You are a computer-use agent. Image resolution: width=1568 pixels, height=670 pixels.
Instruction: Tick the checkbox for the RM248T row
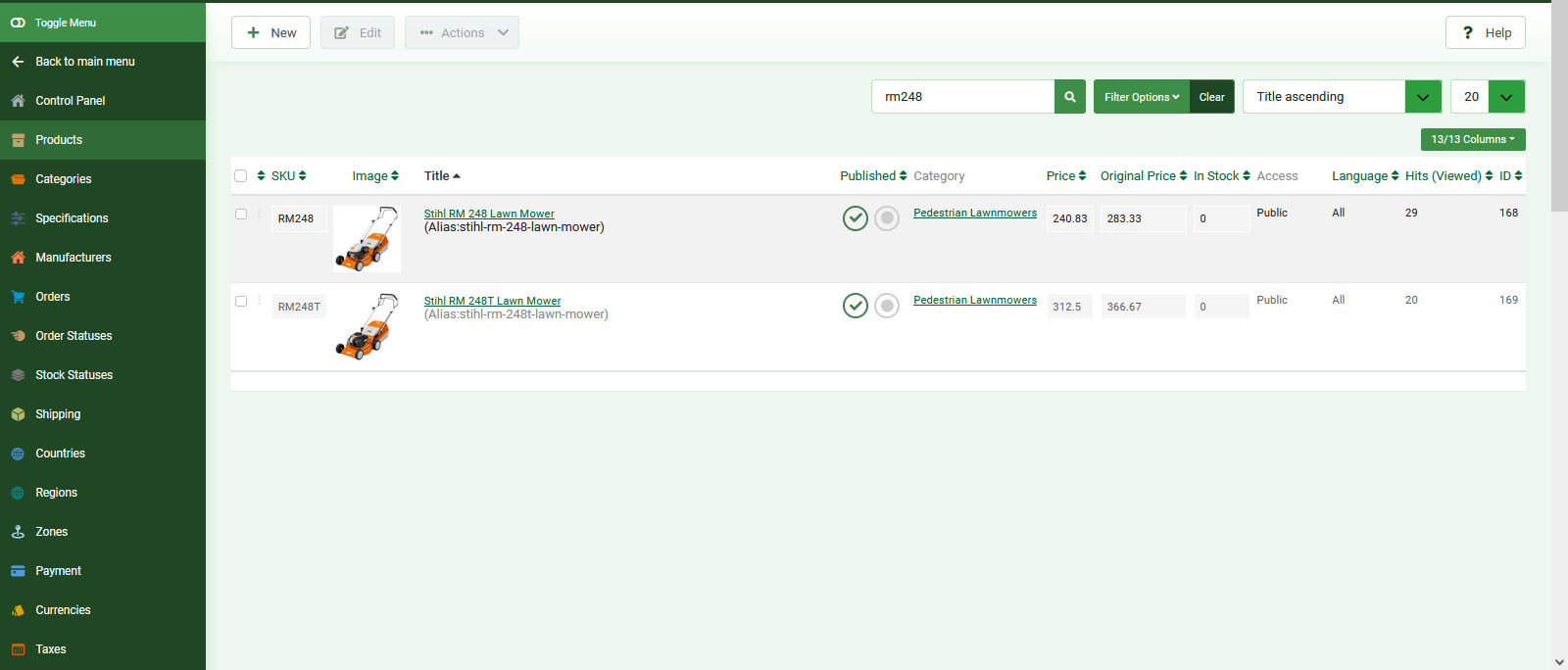241,301
